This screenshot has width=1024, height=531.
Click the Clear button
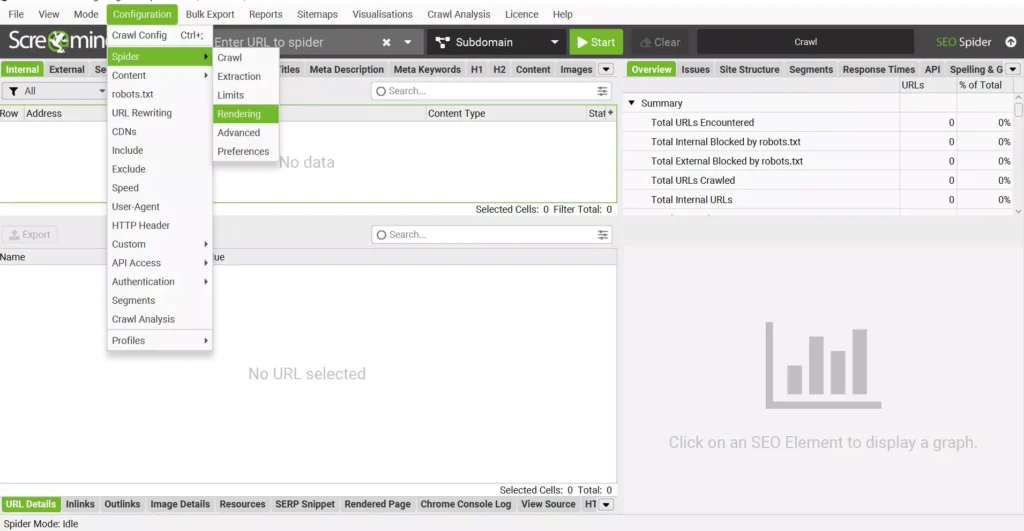pyautogui.click(x=660, y=42)
